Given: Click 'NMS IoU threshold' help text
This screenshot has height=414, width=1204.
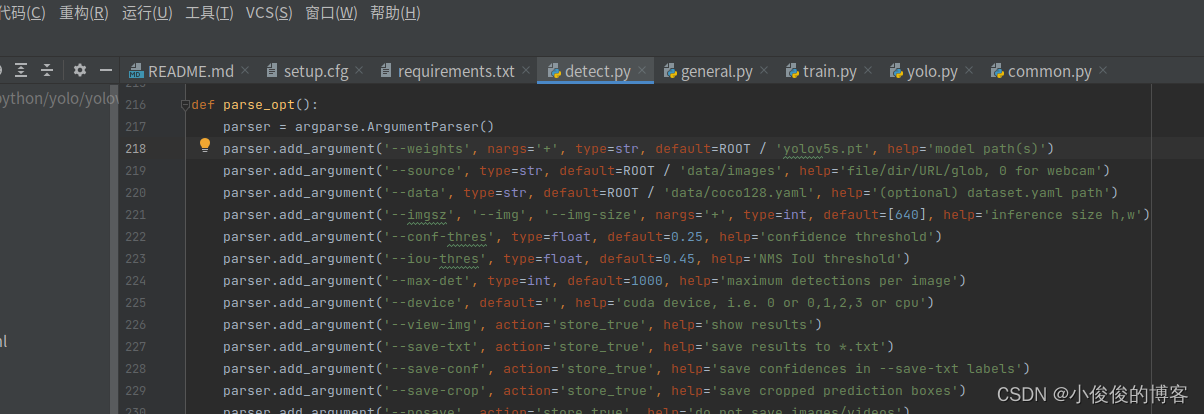Looking at the screenshot, I should coord(828,258).
